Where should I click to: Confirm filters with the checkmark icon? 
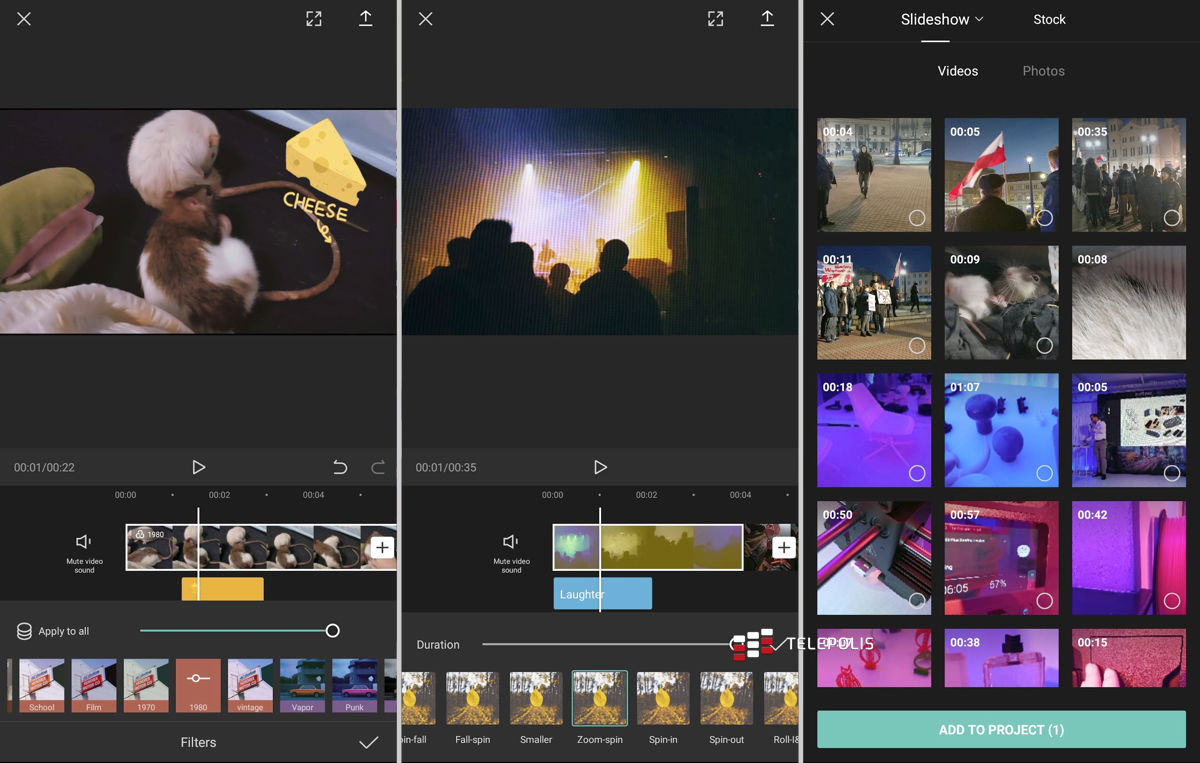pos(369,742)
